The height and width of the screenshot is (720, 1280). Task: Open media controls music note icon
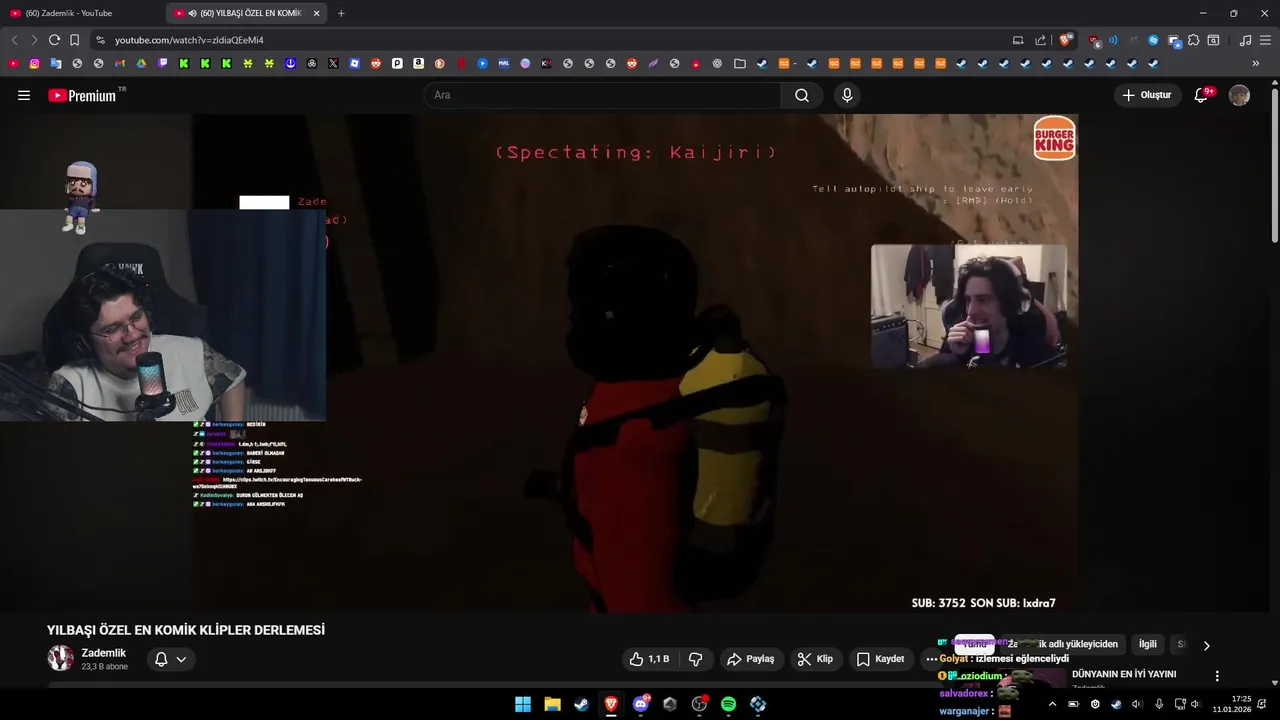(1245, 40)
